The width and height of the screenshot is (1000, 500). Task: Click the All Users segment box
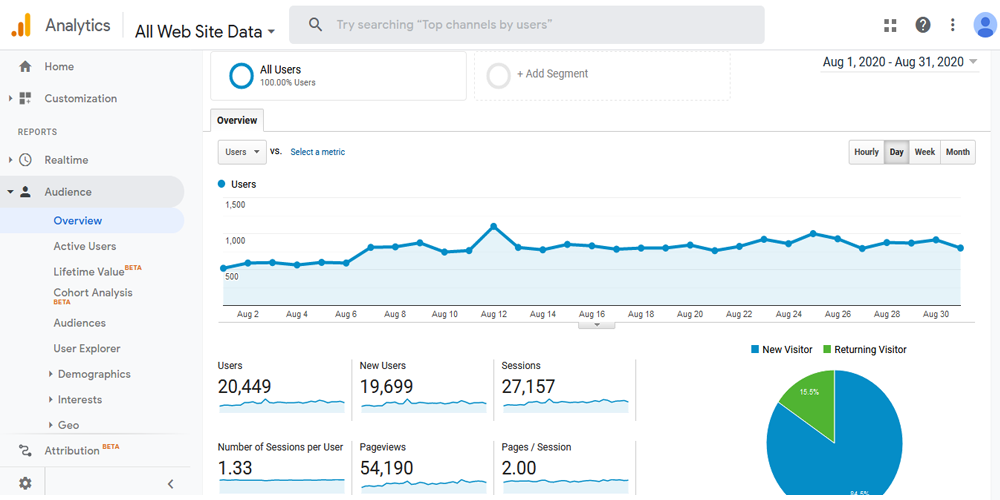click(338, 76)
